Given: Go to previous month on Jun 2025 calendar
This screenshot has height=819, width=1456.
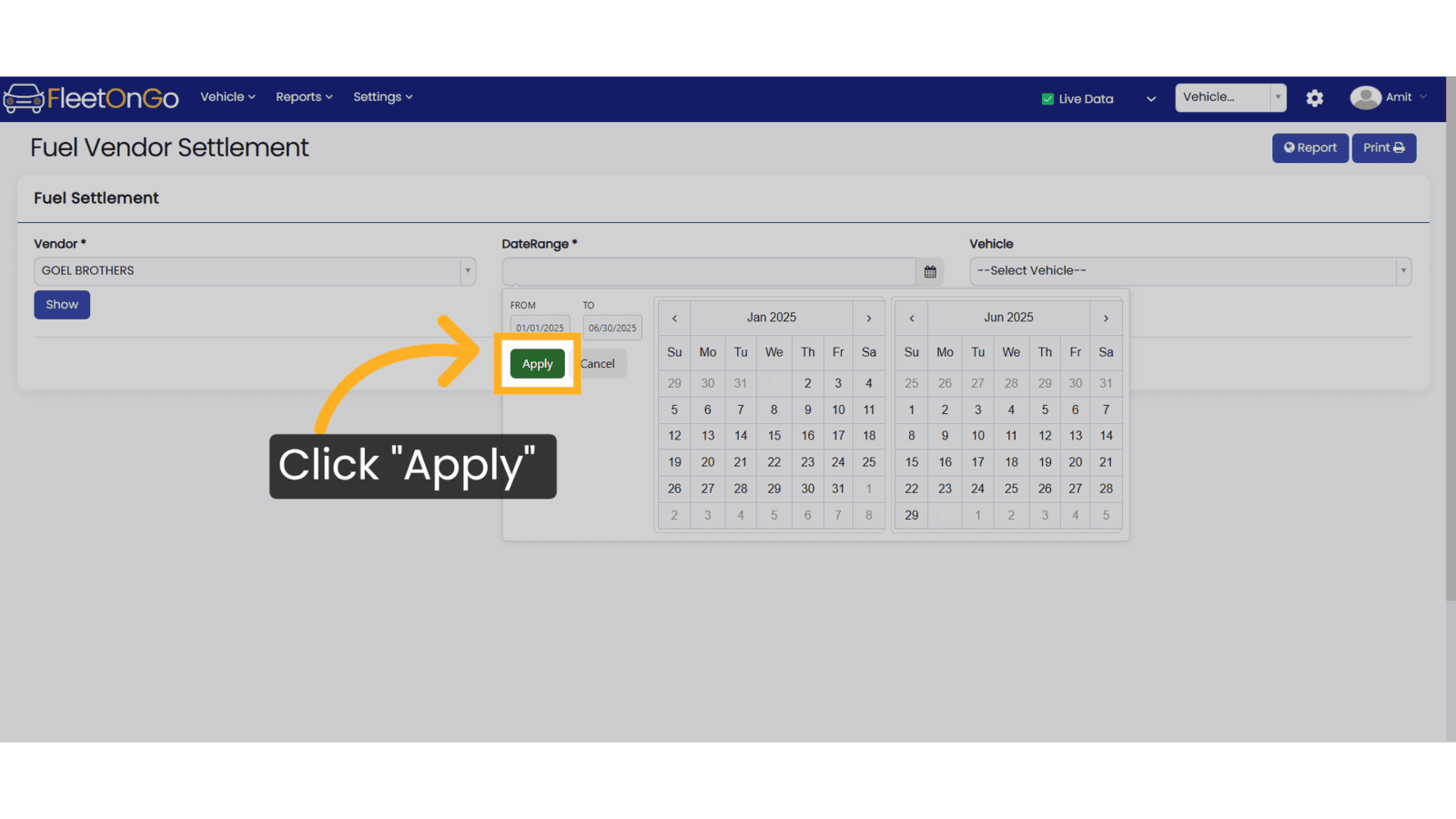Looking at the screenshot, I should point(912,318).
